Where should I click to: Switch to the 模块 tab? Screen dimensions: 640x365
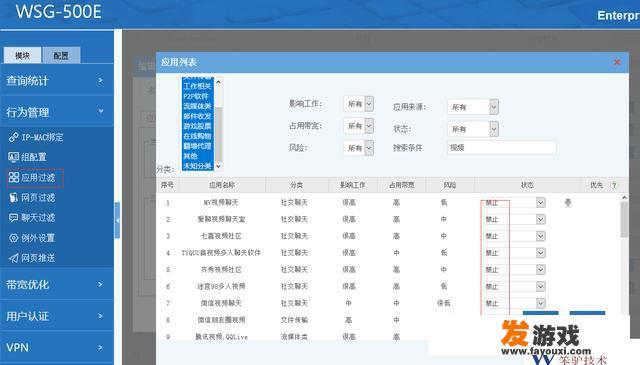point(22,56)
